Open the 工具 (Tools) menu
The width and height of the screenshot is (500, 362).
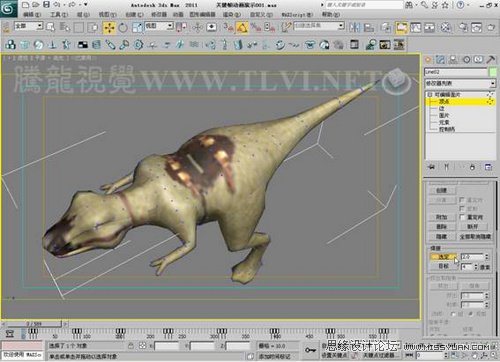point(59,15)
